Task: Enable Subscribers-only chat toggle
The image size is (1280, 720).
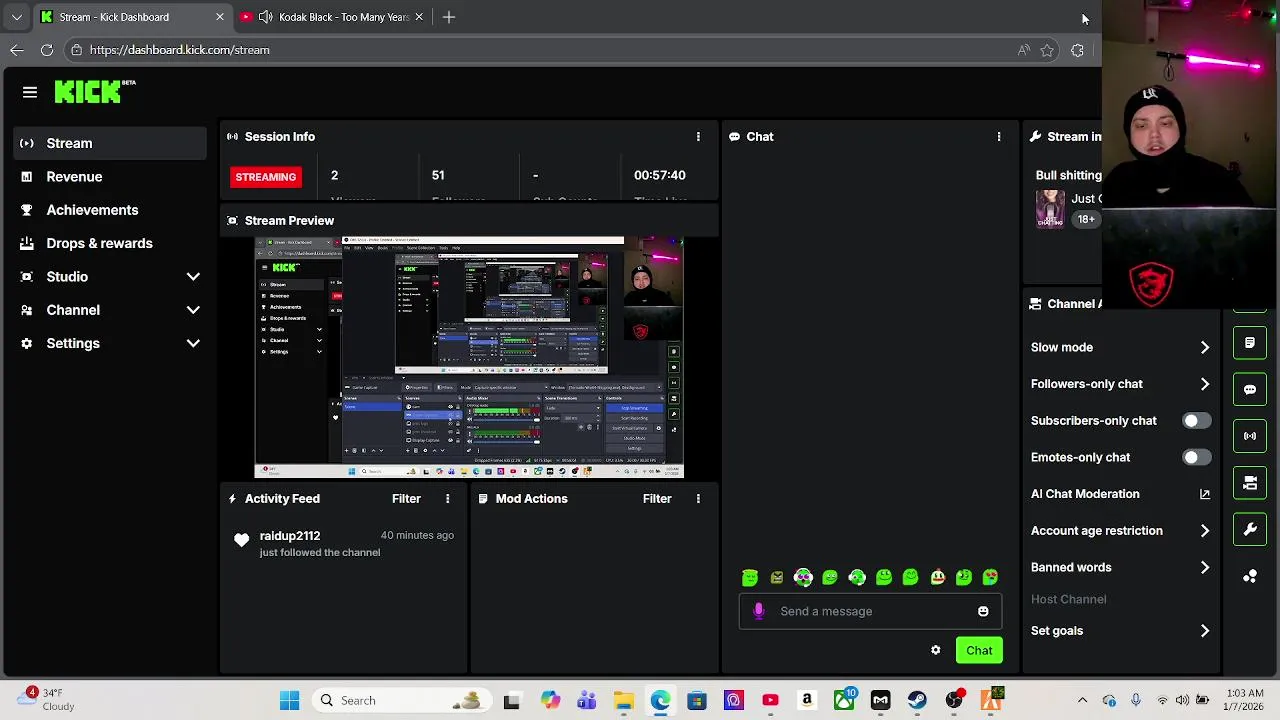Action: tap(1196, 421)
